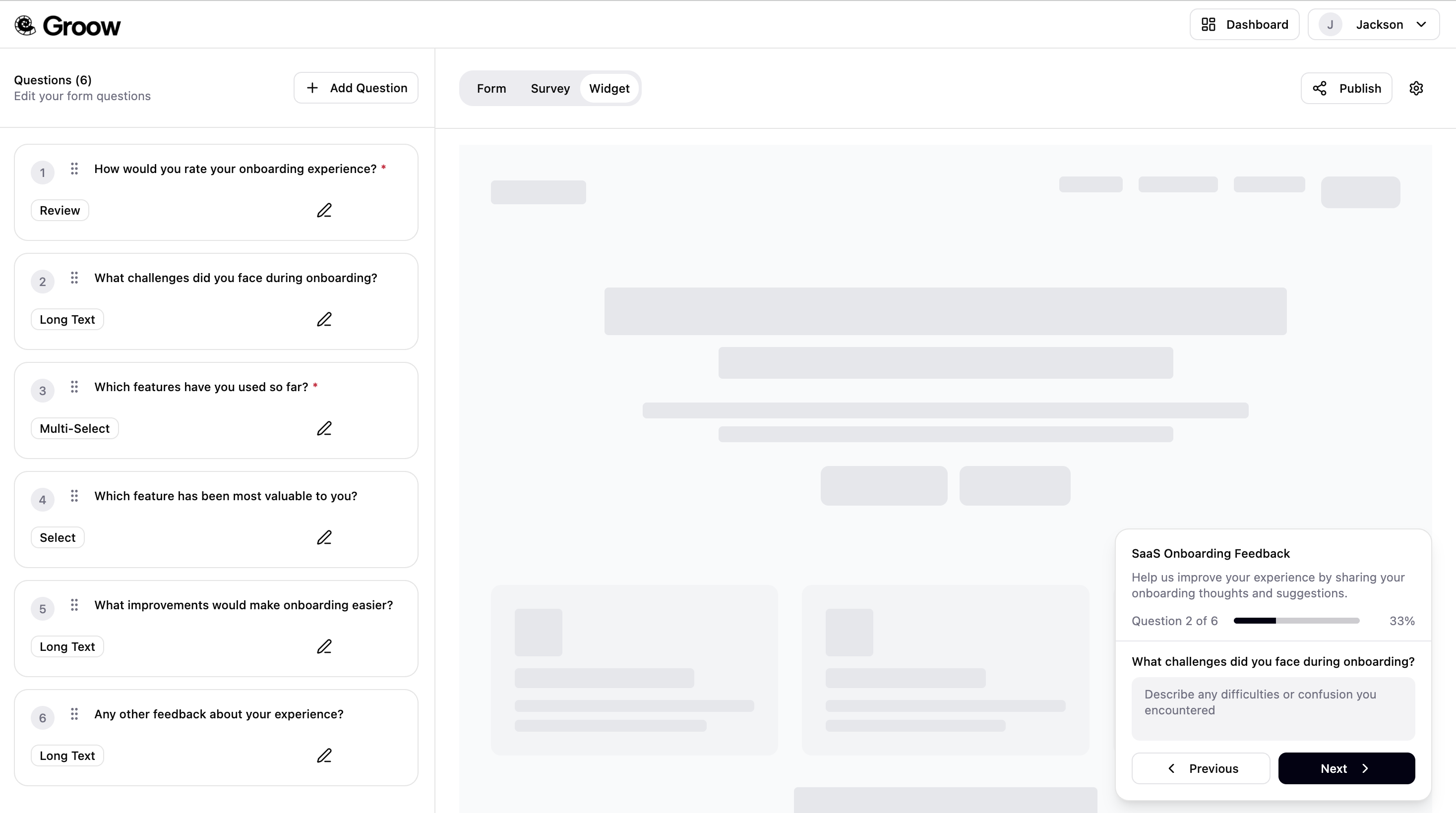Switch to the Form tab
Screen dimensions: 1456x813
(491, 88)
